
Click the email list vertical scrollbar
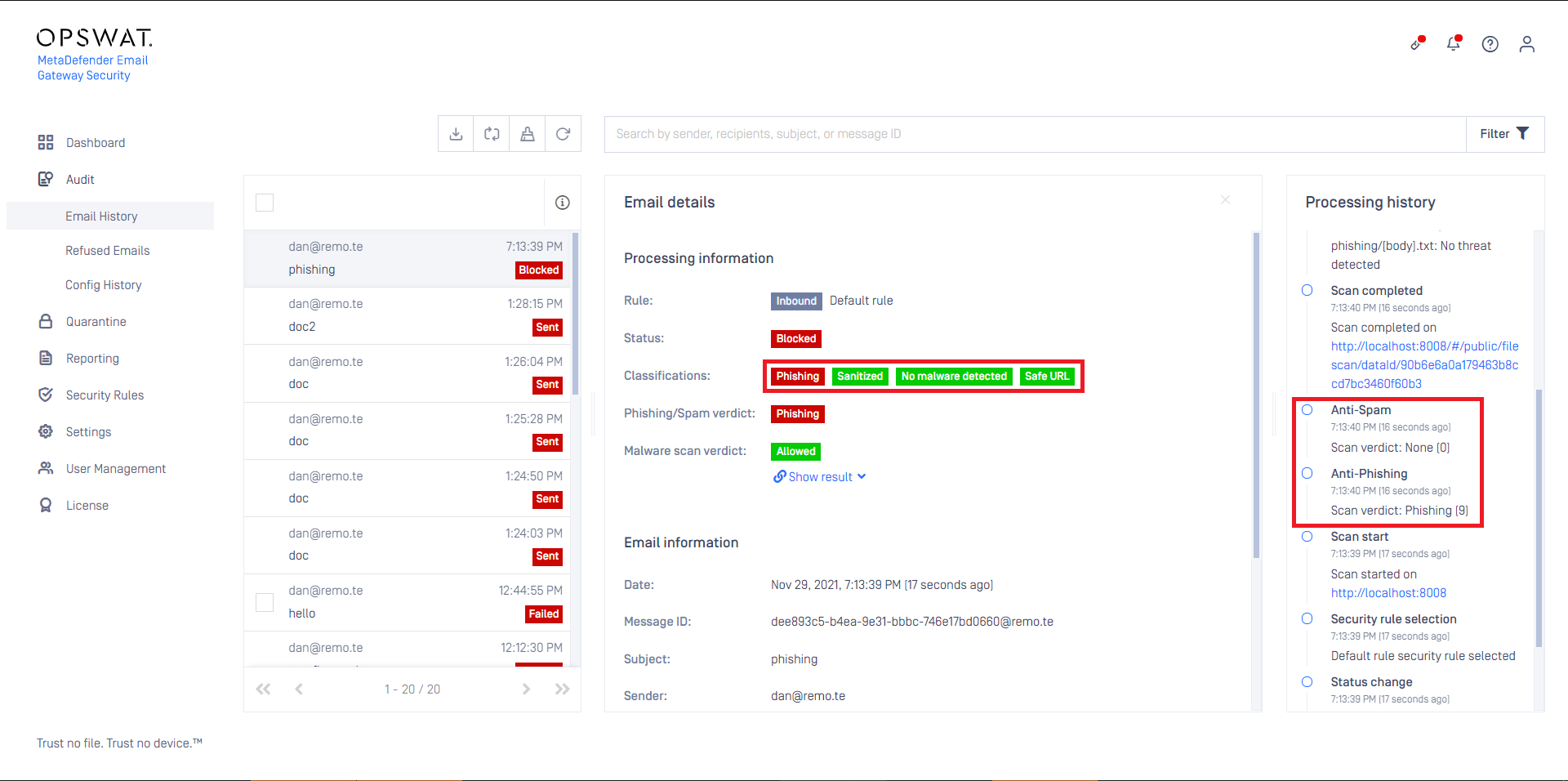[576, 314]
